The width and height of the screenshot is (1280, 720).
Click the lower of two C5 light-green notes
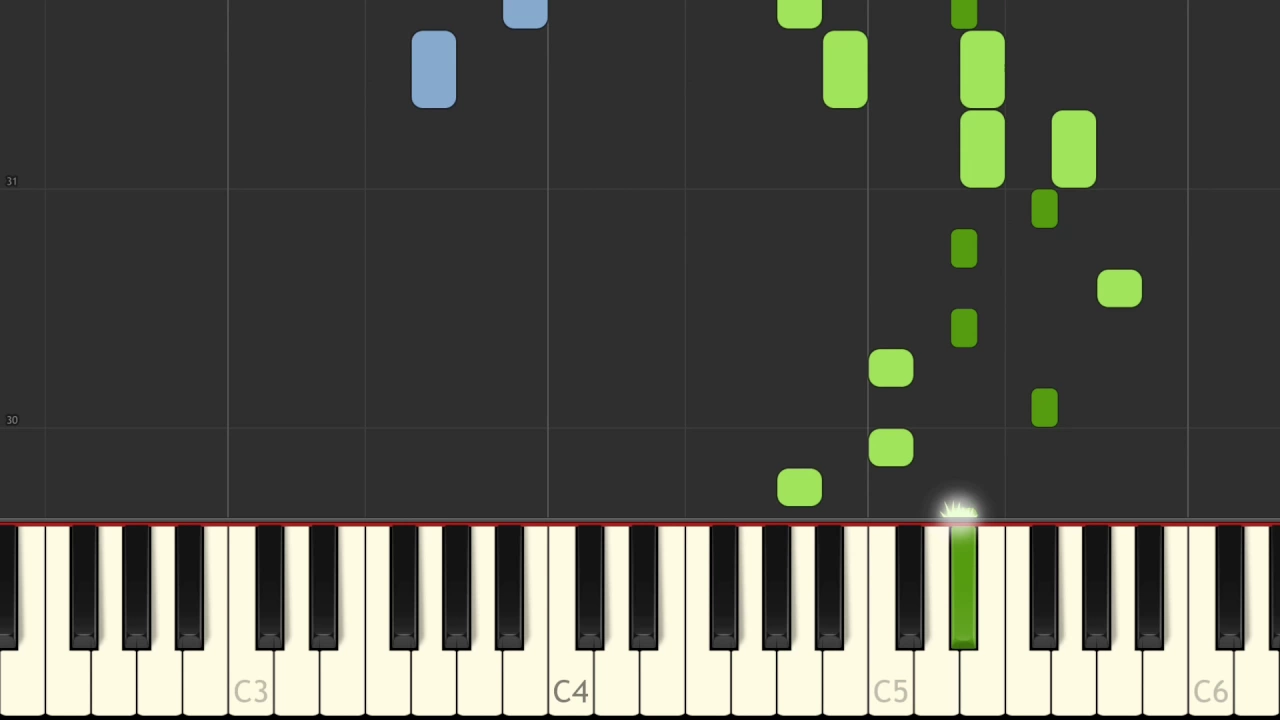[x=891, y=447]
